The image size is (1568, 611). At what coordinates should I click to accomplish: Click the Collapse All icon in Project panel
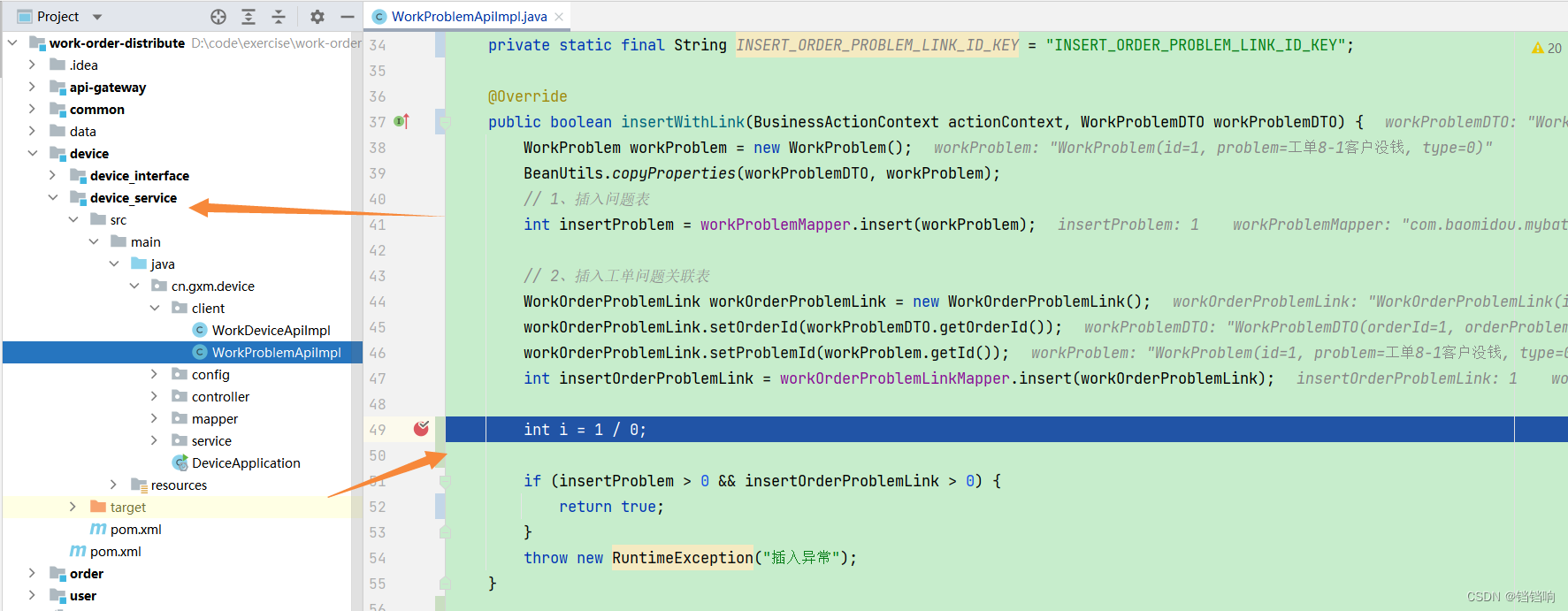click(x=279, y=17)
